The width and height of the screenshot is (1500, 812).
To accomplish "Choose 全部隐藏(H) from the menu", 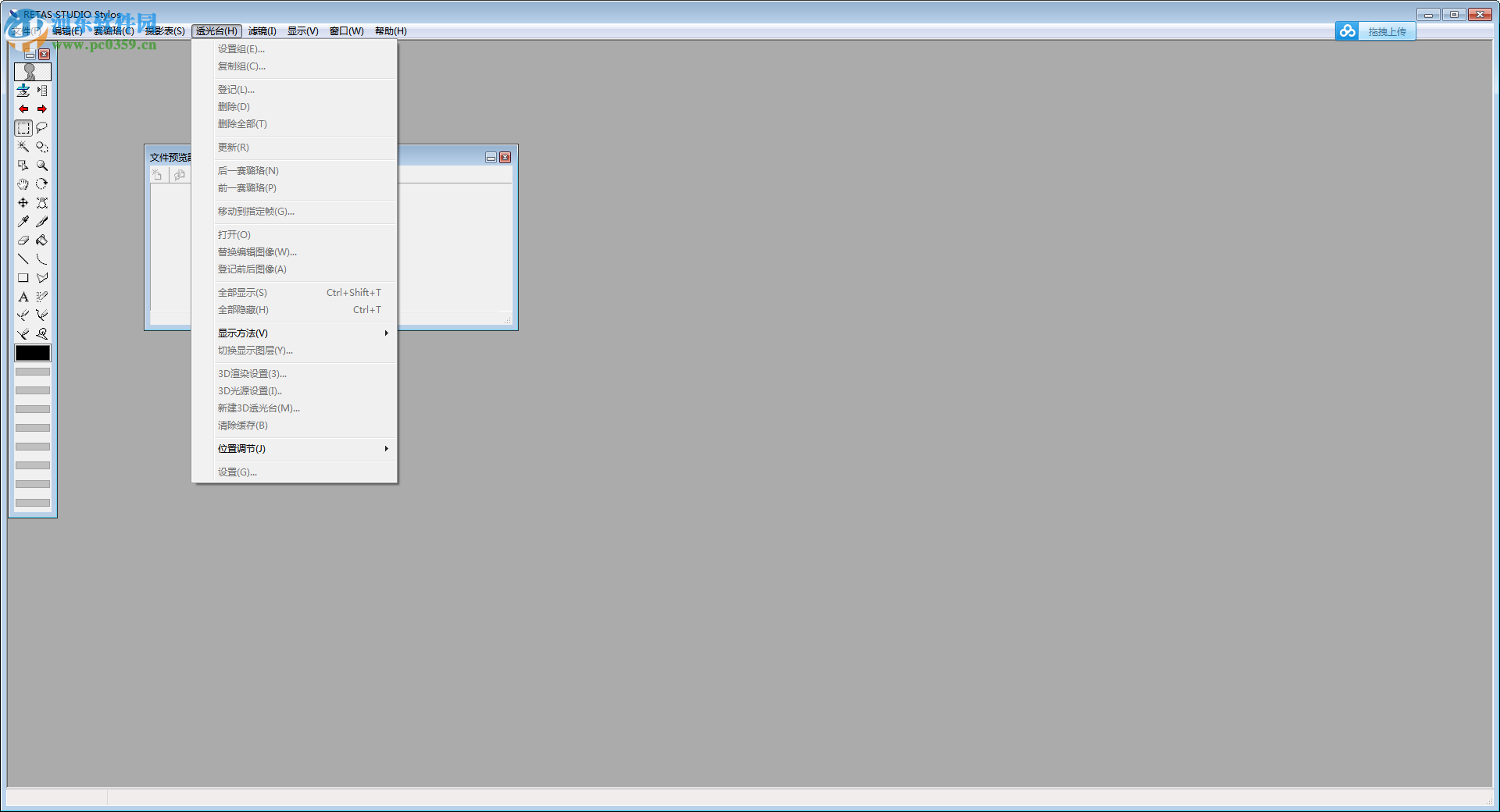I will (x=295, y=310).
